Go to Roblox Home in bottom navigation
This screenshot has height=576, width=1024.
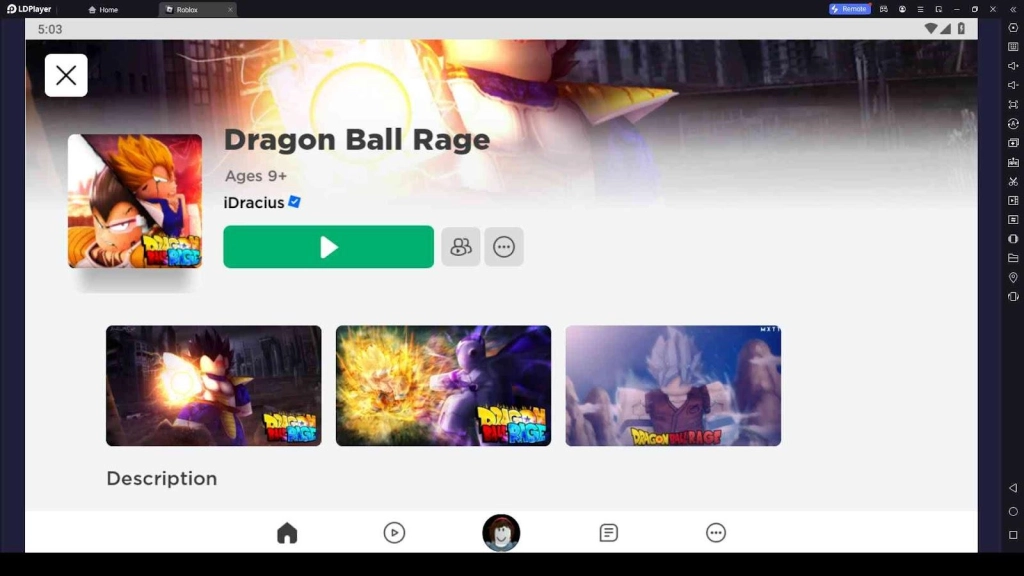coord(287,533)
